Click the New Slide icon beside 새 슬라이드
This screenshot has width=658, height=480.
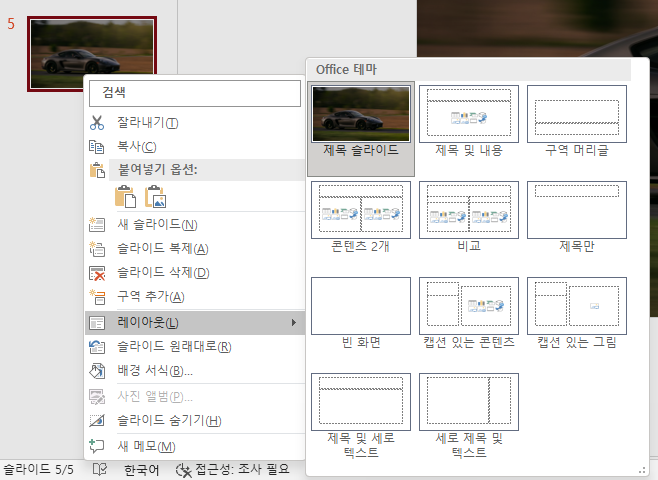tap(97, 224)
